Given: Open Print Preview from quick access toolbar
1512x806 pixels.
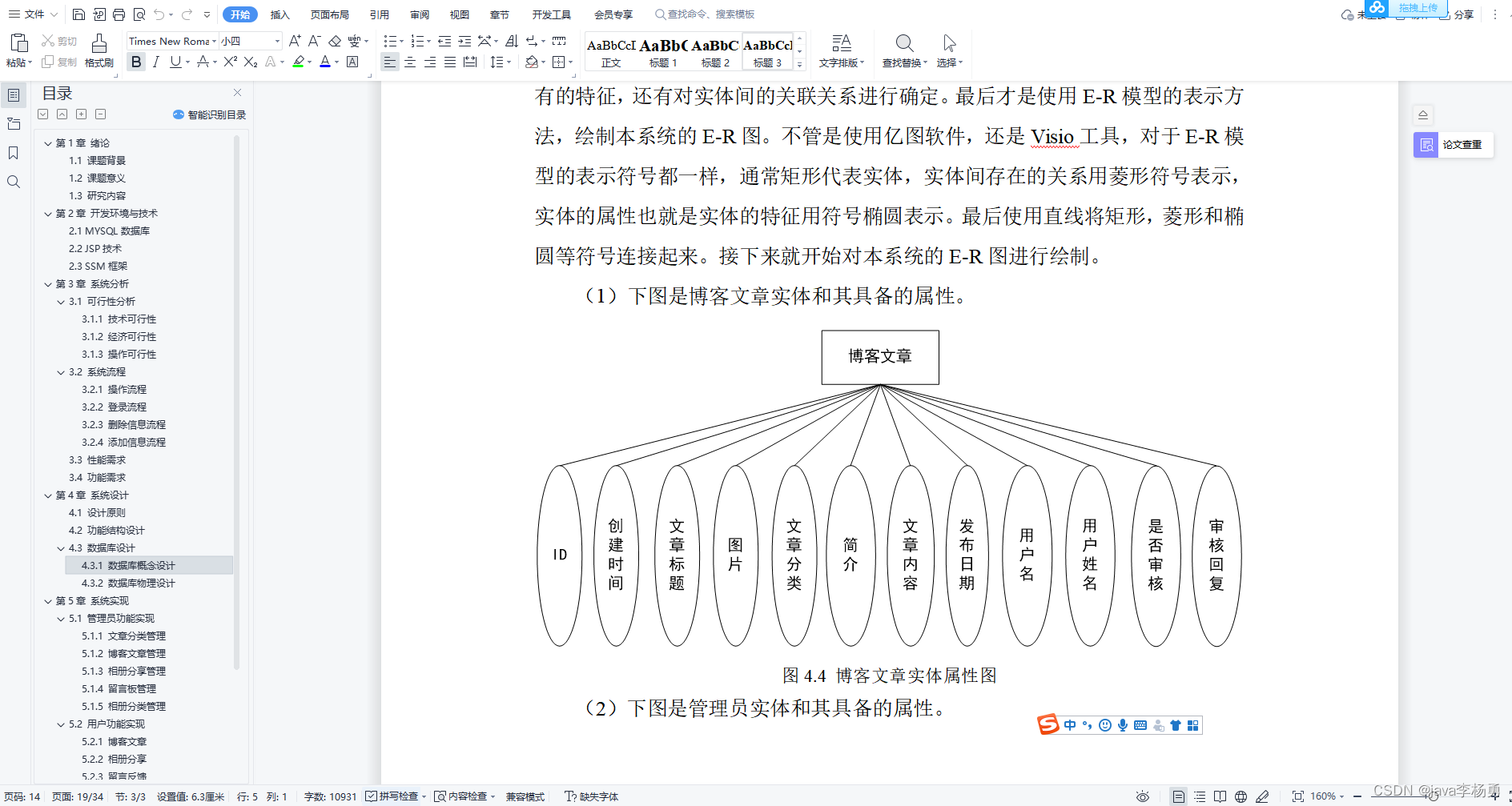Looking at the screenshot, I should (x=139, y=14).
